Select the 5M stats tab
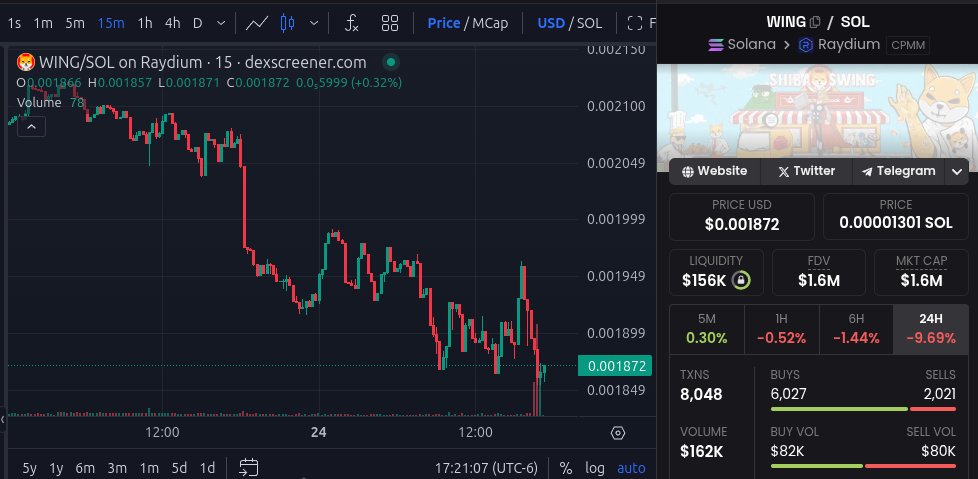The height and width of the screenshot is (479, 978). (706, 329)
